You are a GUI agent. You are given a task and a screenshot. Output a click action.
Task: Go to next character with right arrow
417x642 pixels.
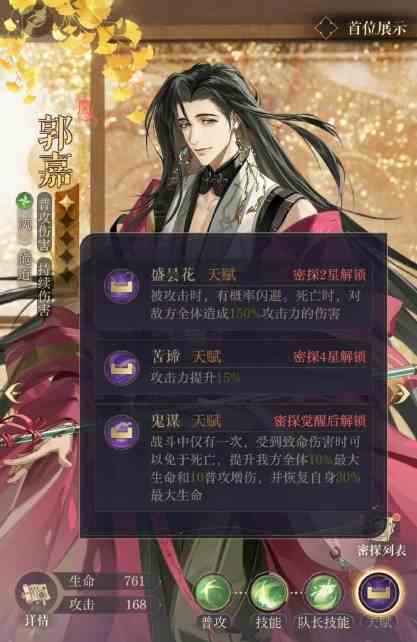point(401,393)
